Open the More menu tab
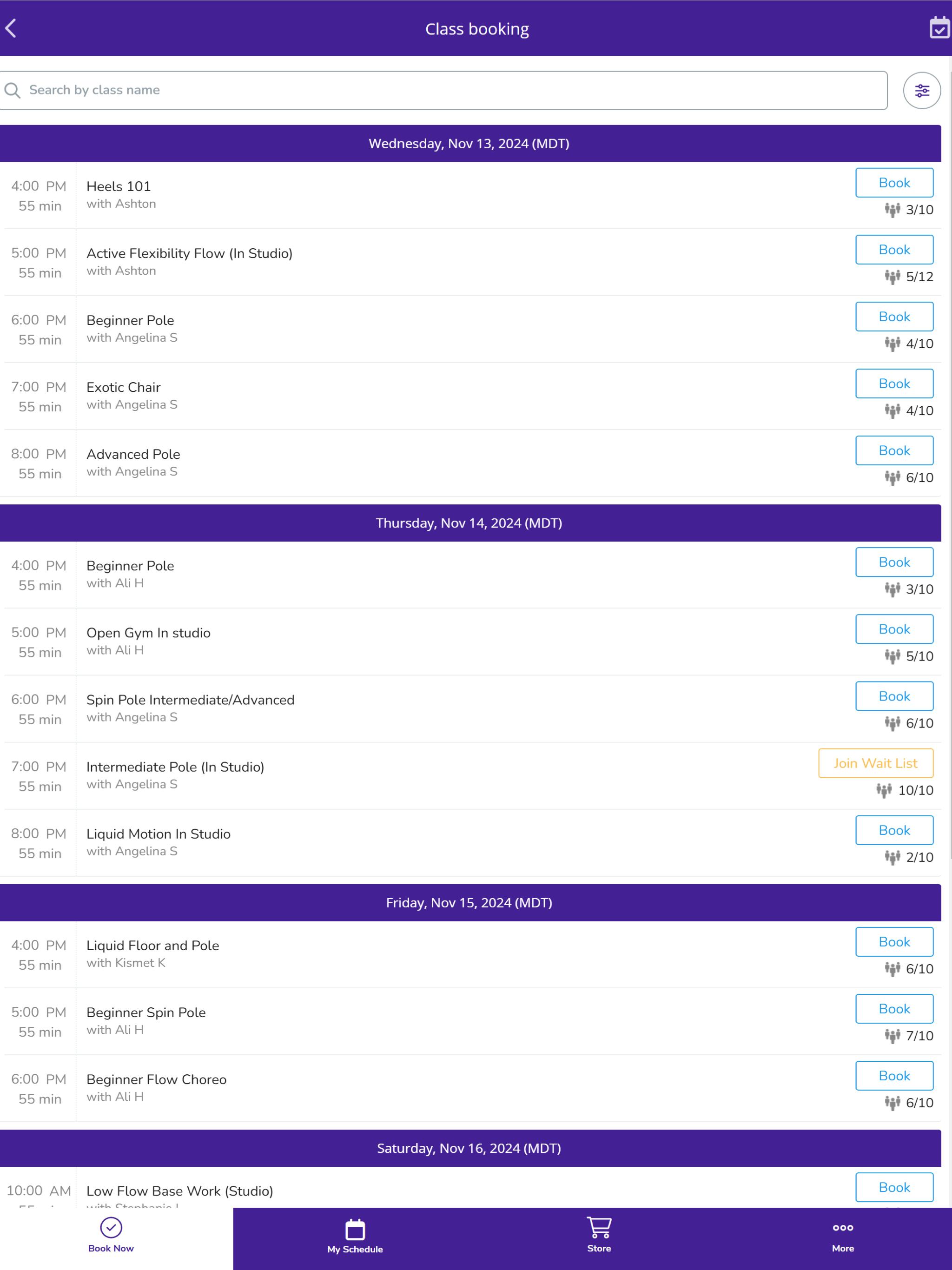The width and height of the screenshot is (952, 1270). click(x=842, y=1236)
